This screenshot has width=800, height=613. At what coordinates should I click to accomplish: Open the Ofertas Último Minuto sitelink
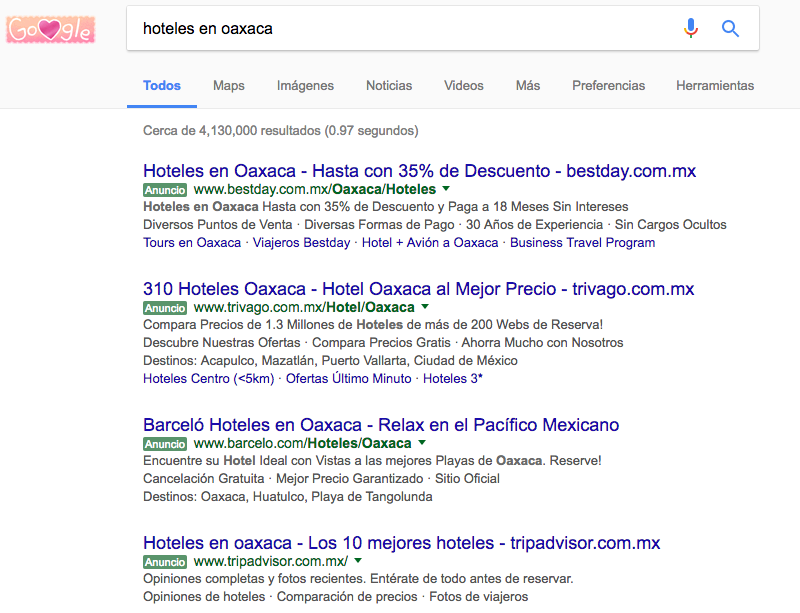tap(348, 379)
